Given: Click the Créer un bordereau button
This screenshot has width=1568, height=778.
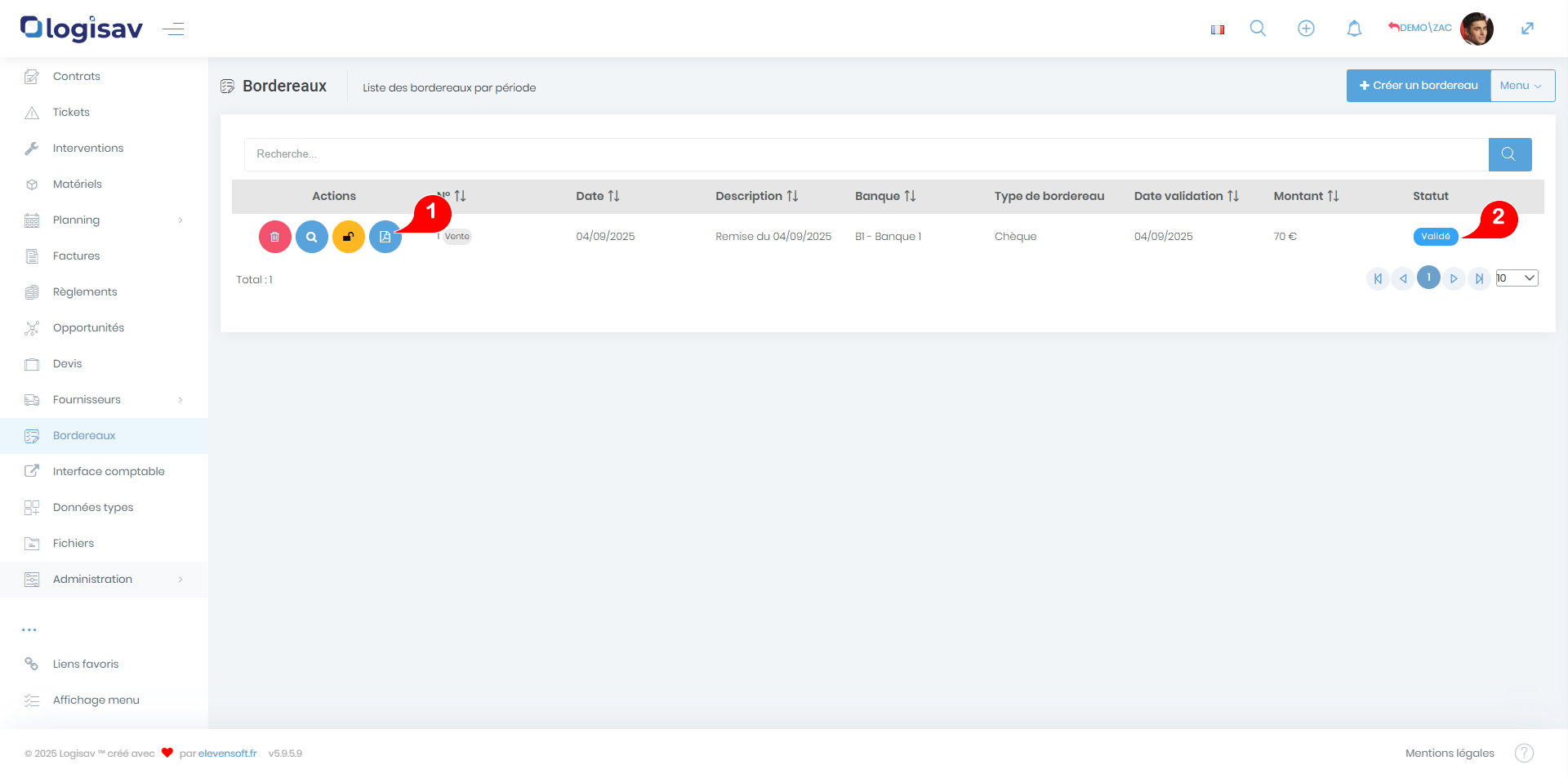Looking at the screenshot, I should point(1419,86).
